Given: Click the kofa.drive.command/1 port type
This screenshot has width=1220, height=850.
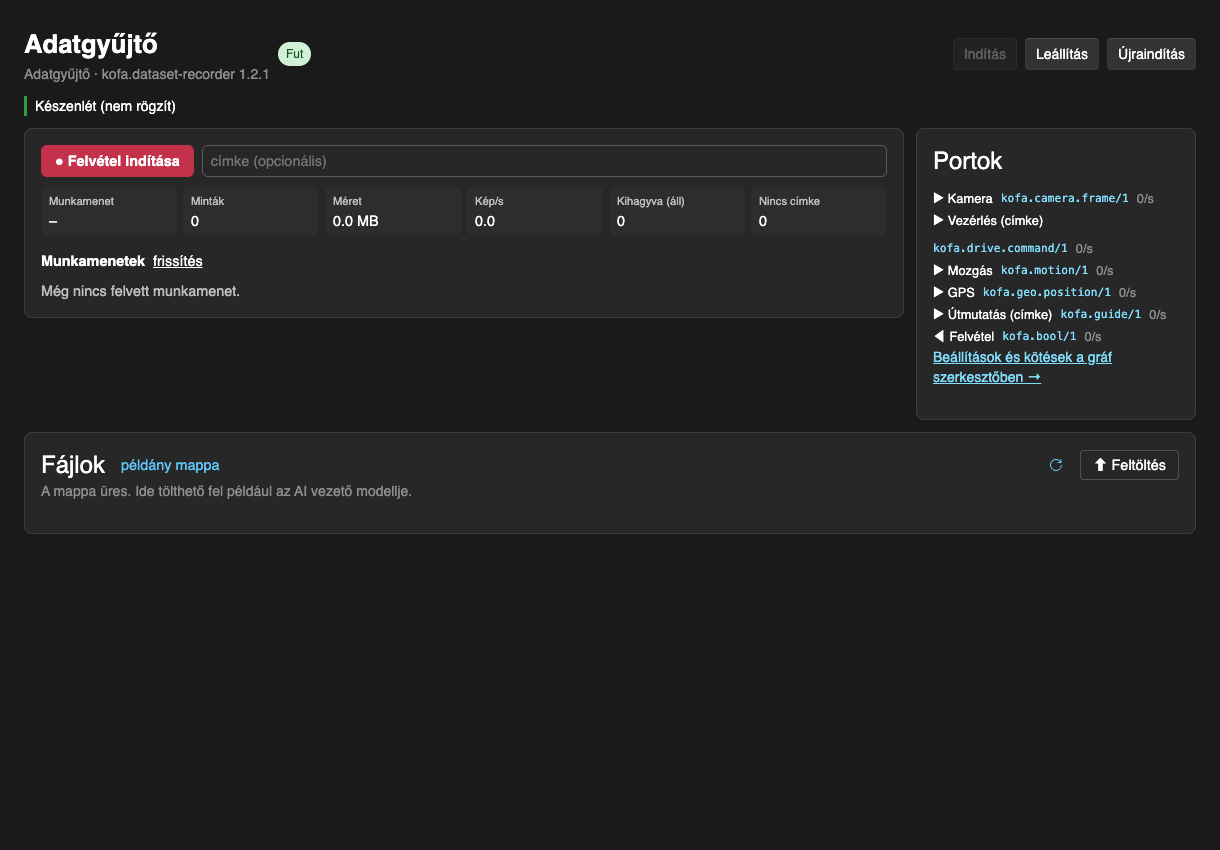Looking at the screenshot, I should (x=1000, y=248).
